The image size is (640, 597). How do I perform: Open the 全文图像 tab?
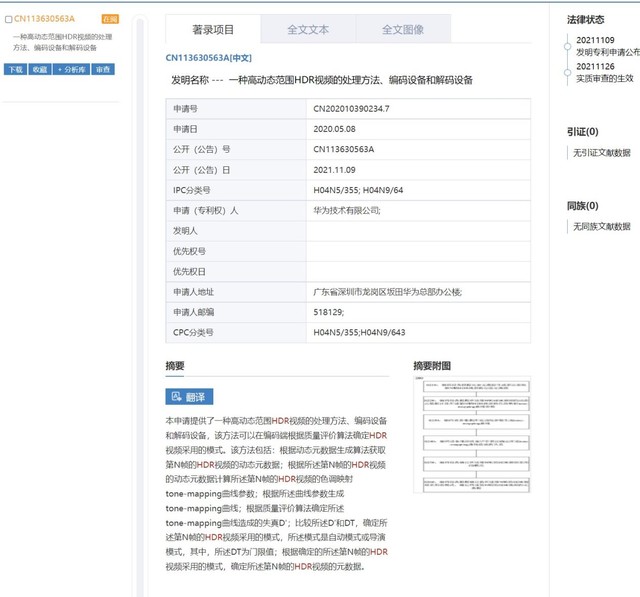403,30
